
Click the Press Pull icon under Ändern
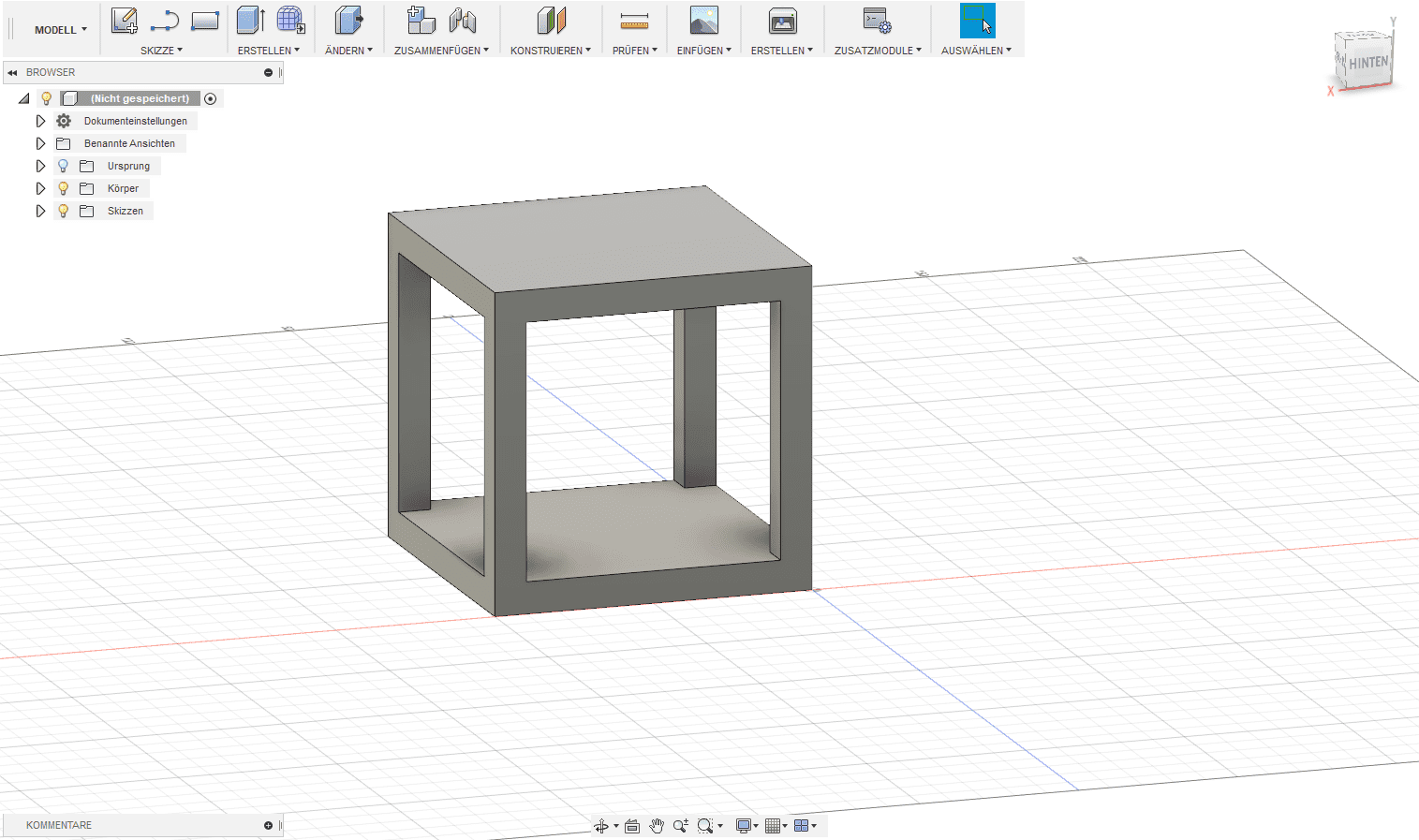click(x=348, y=21)
